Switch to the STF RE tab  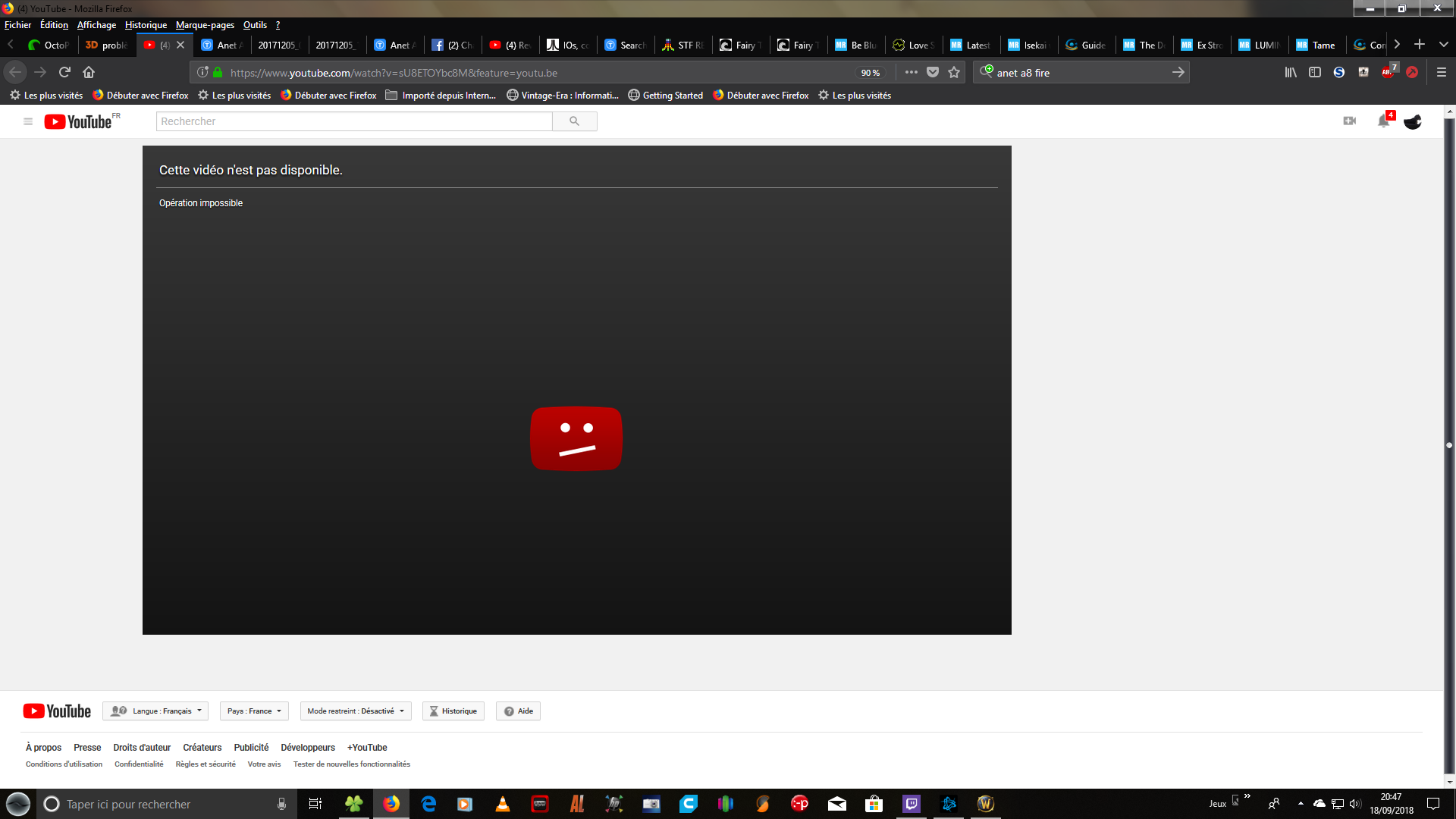click(682, 45)
